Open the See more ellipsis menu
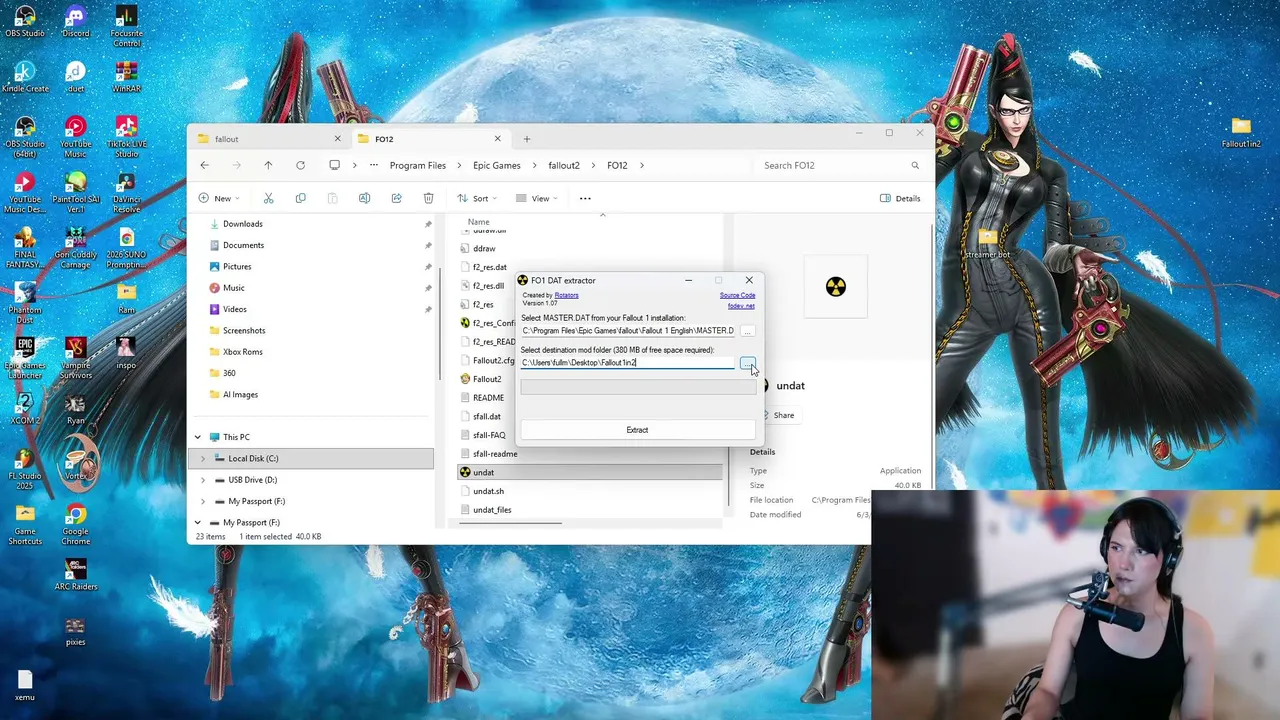Image resolution: width=1280 pixels, height=720 pixels. tap(585, 198)
